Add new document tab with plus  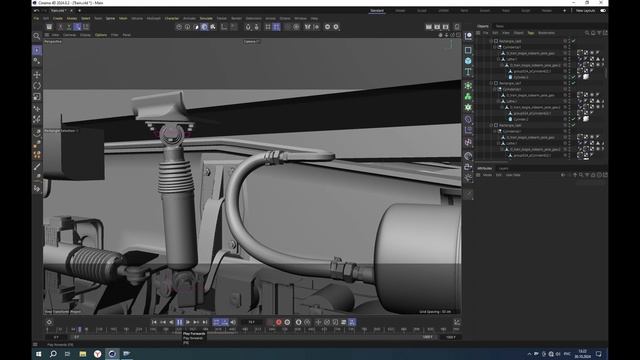pyautogui.click(x=79, y=11)
